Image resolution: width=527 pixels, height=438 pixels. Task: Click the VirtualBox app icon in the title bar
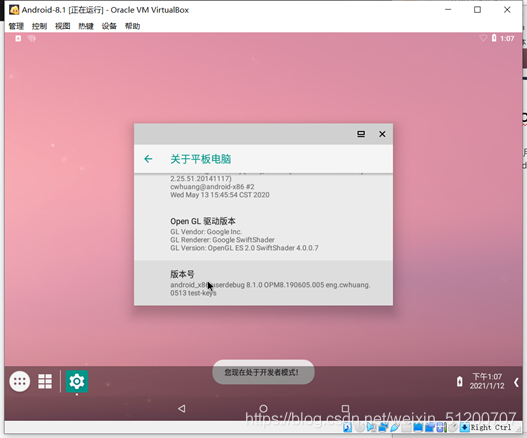point(14,10)
